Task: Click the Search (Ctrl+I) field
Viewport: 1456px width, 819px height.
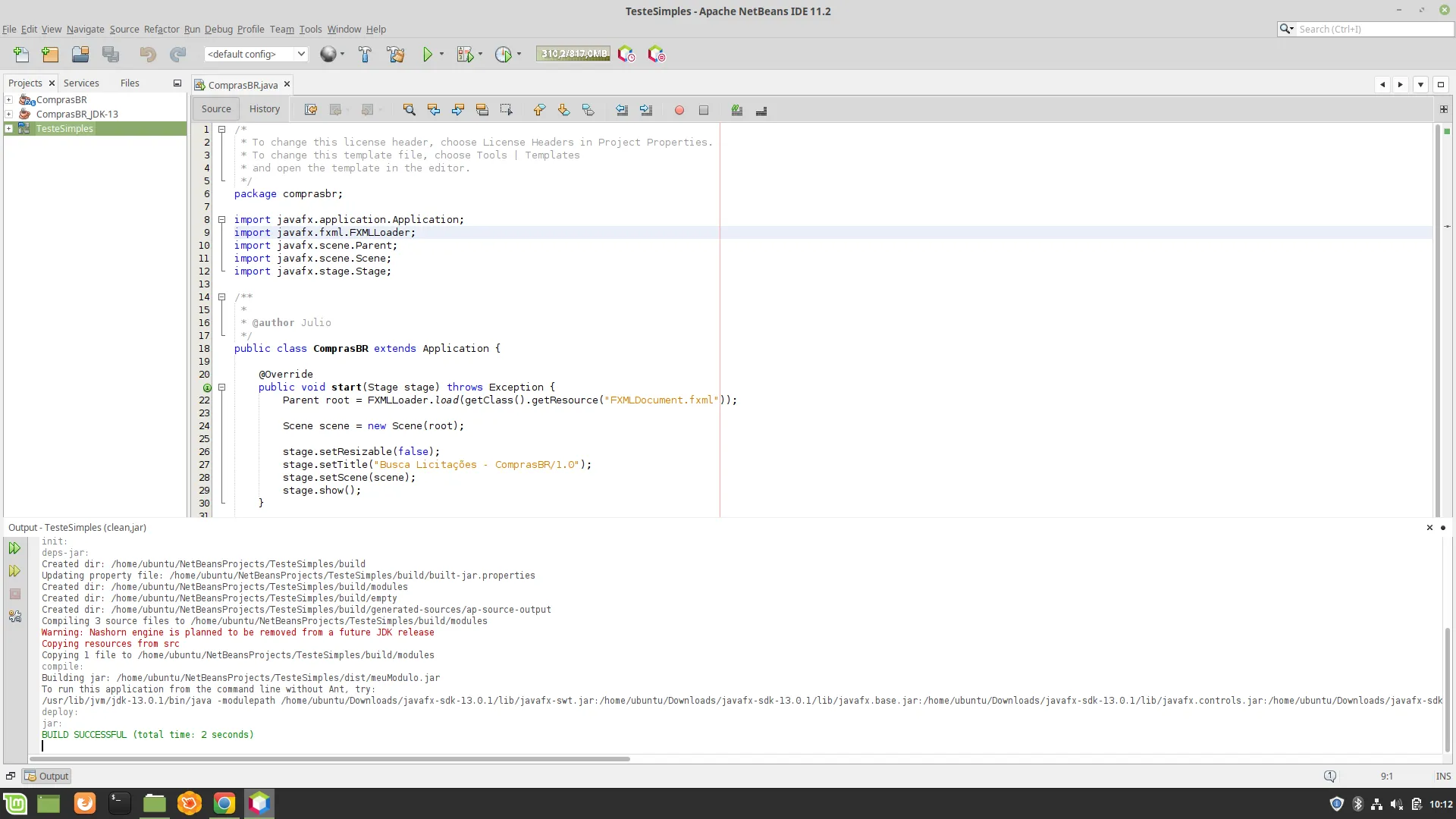Action: 1373,29
